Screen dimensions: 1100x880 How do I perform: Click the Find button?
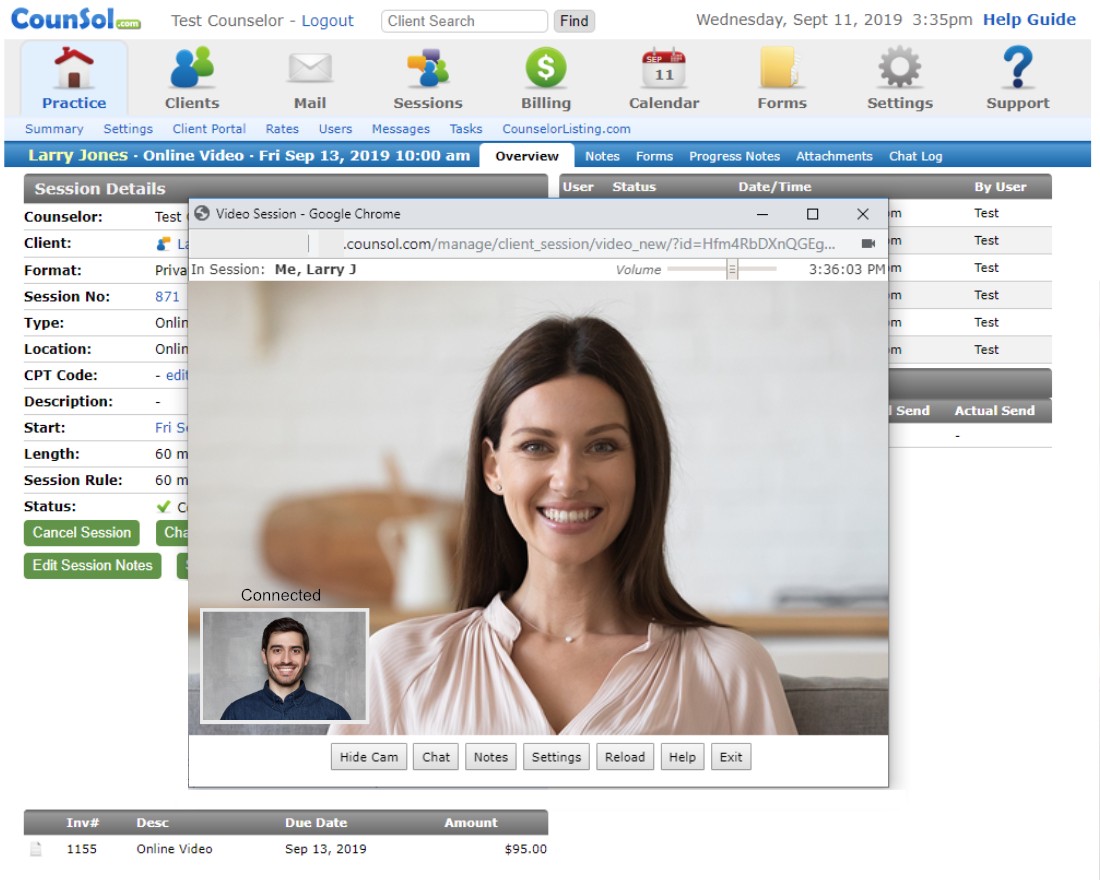click(574, 21)
